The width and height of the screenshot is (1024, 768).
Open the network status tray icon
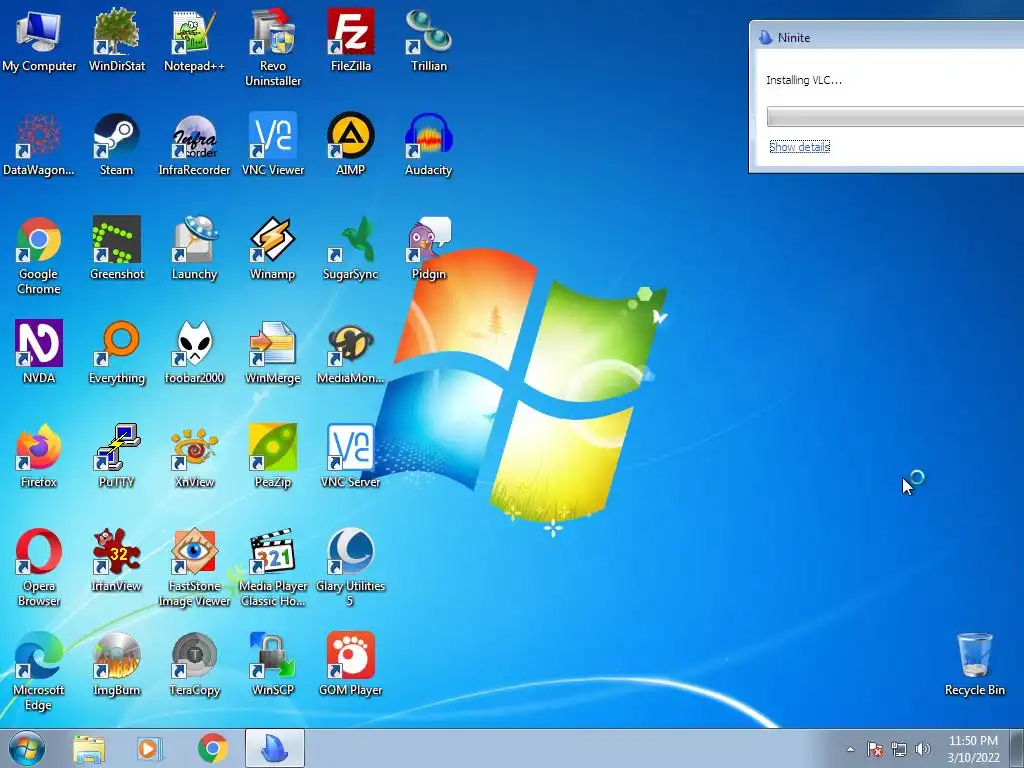click(x=899, y=749)
